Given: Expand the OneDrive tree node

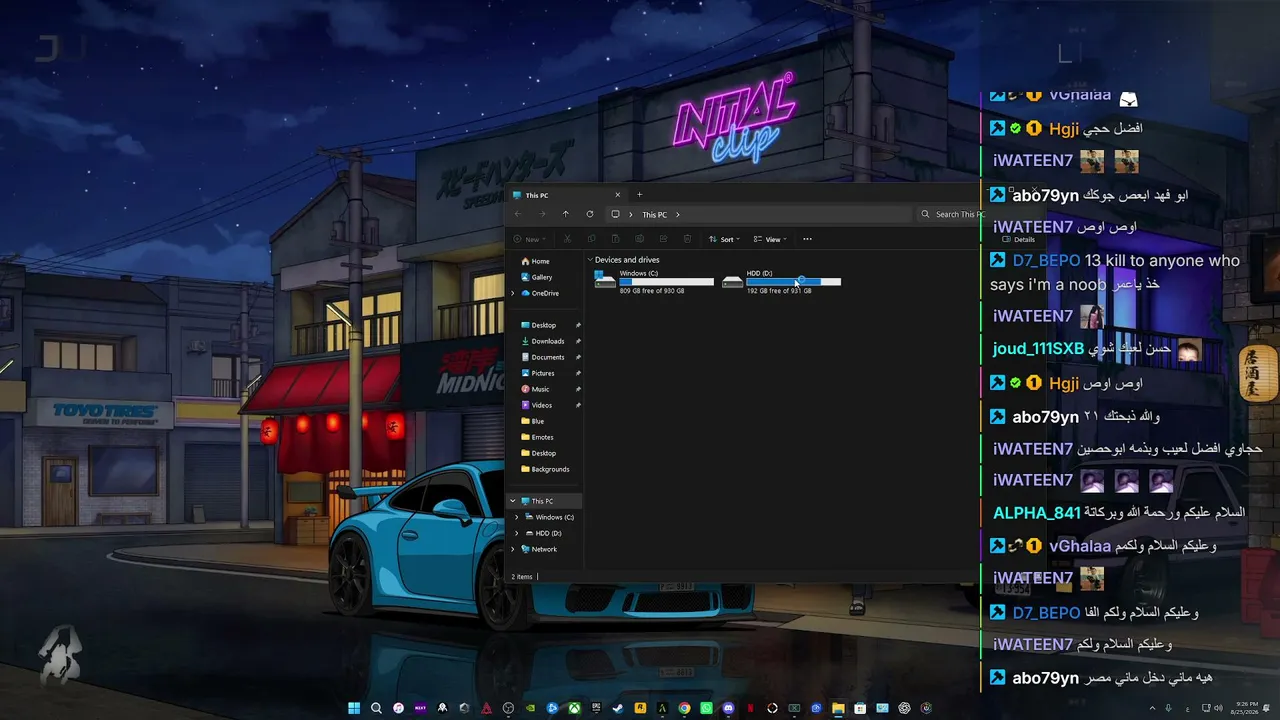Looking at the screenshot, I should coord(513,293).
